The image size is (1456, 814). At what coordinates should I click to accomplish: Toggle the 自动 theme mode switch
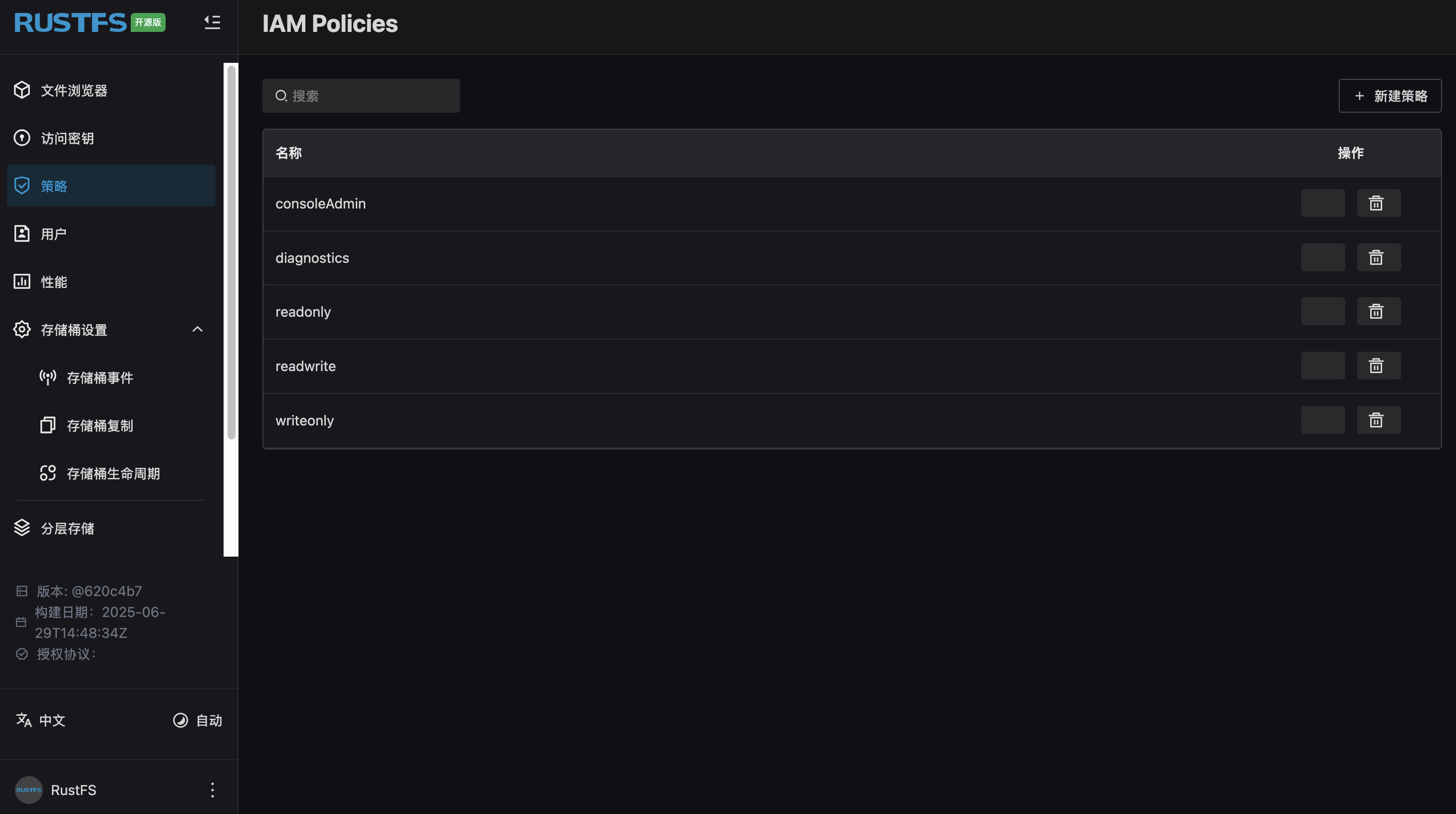click(197, 720)
